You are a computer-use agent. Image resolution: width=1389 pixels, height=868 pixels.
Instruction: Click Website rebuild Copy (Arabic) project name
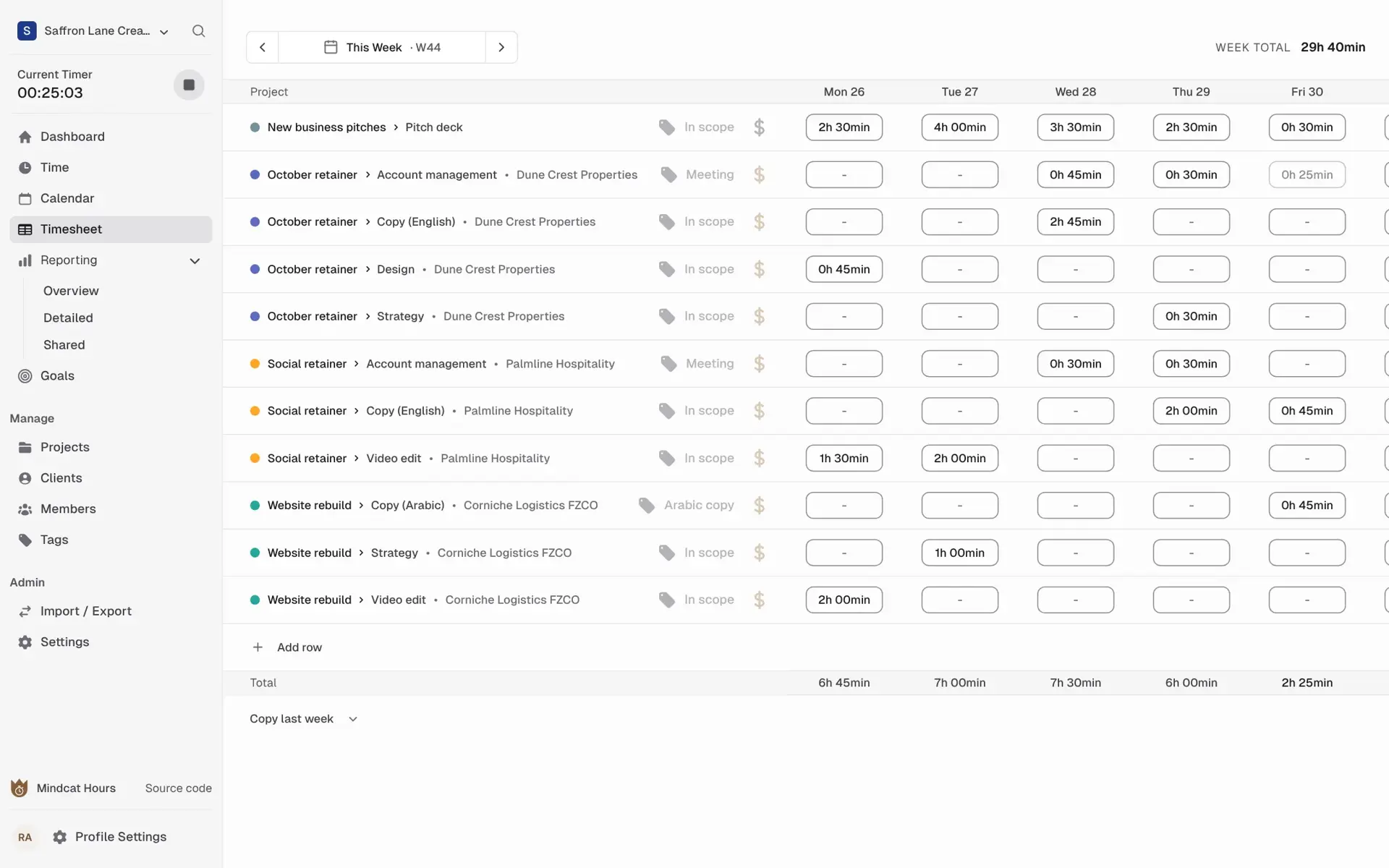[x=309, y=506]
